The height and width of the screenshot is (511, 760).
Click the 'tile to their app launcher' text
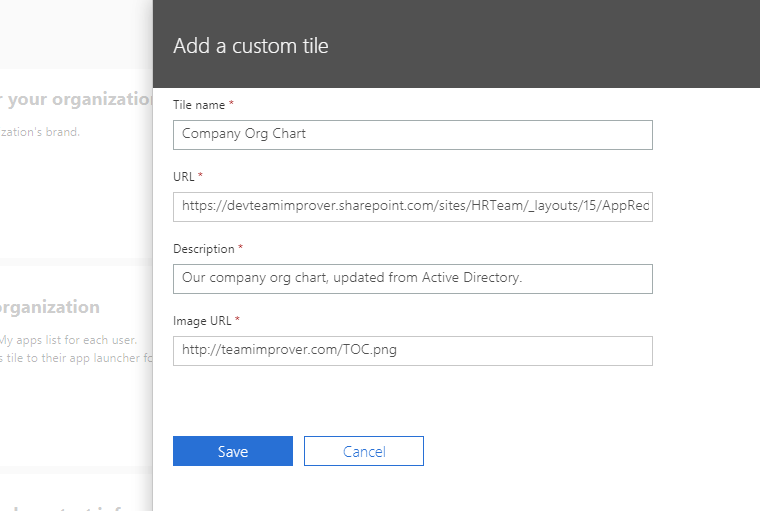(78, 359)
